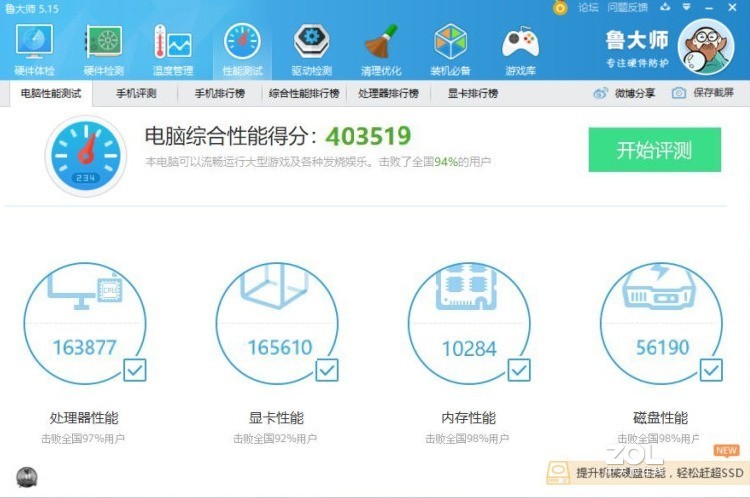Click the 处理器性能 label
Screen dimensions: 750x498
(84, 418)
